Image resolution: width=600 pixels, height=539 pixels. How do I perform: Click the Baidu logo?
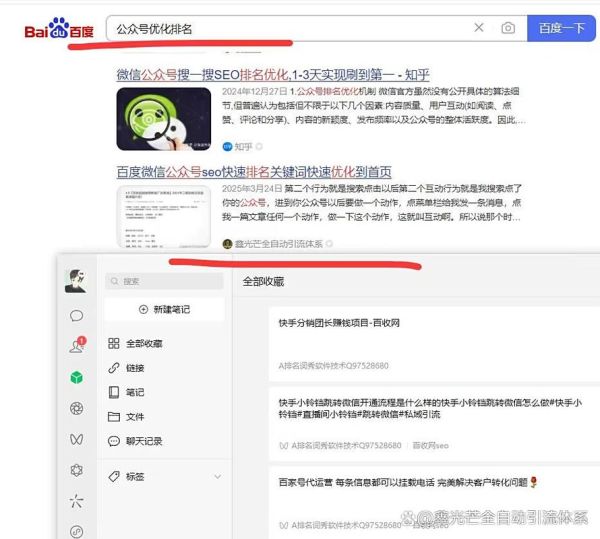click(x=59, y=28)
